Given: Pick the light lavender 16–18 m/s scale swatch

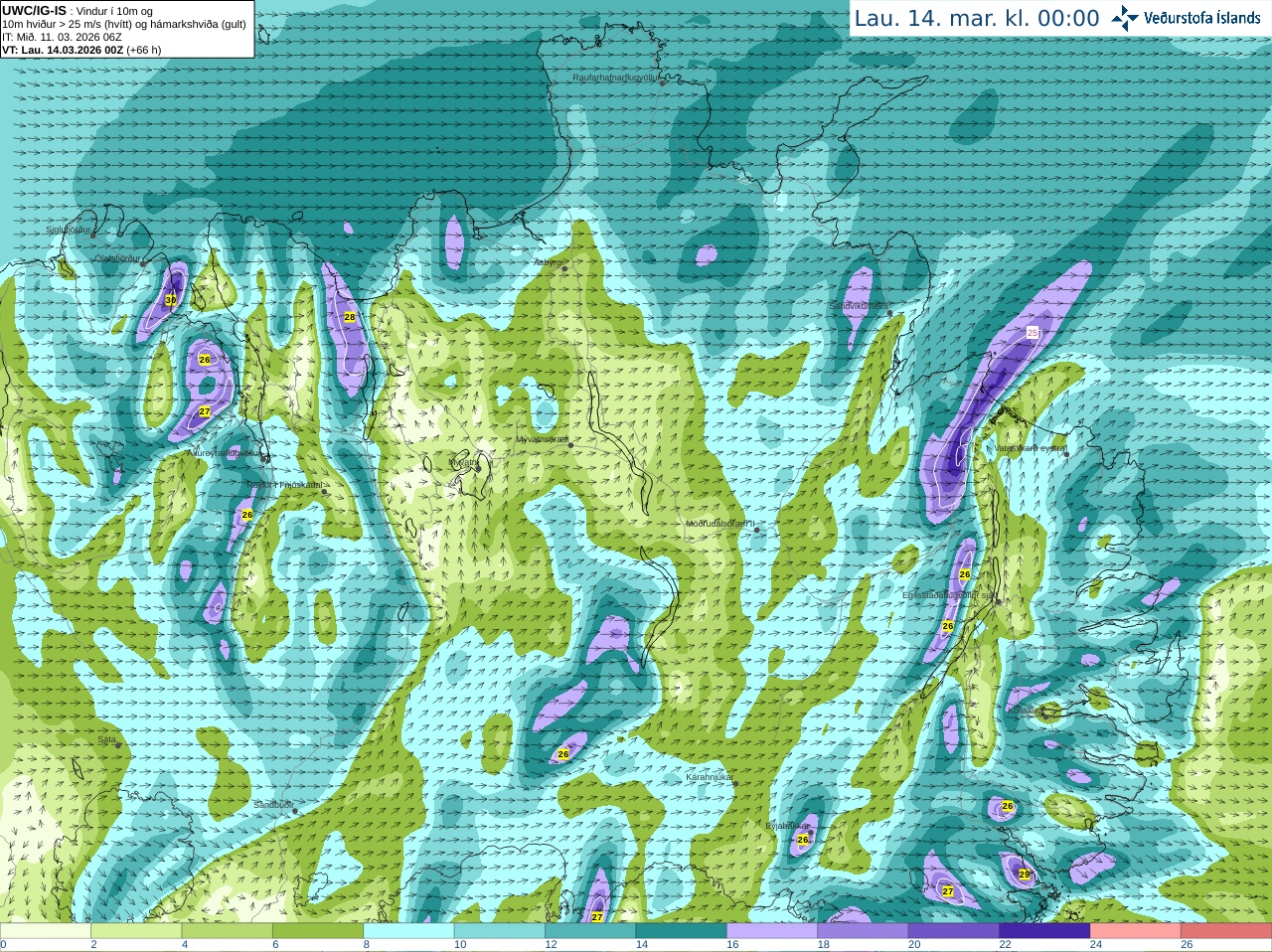Looking at the screenshot, I should tap(772, 931).
